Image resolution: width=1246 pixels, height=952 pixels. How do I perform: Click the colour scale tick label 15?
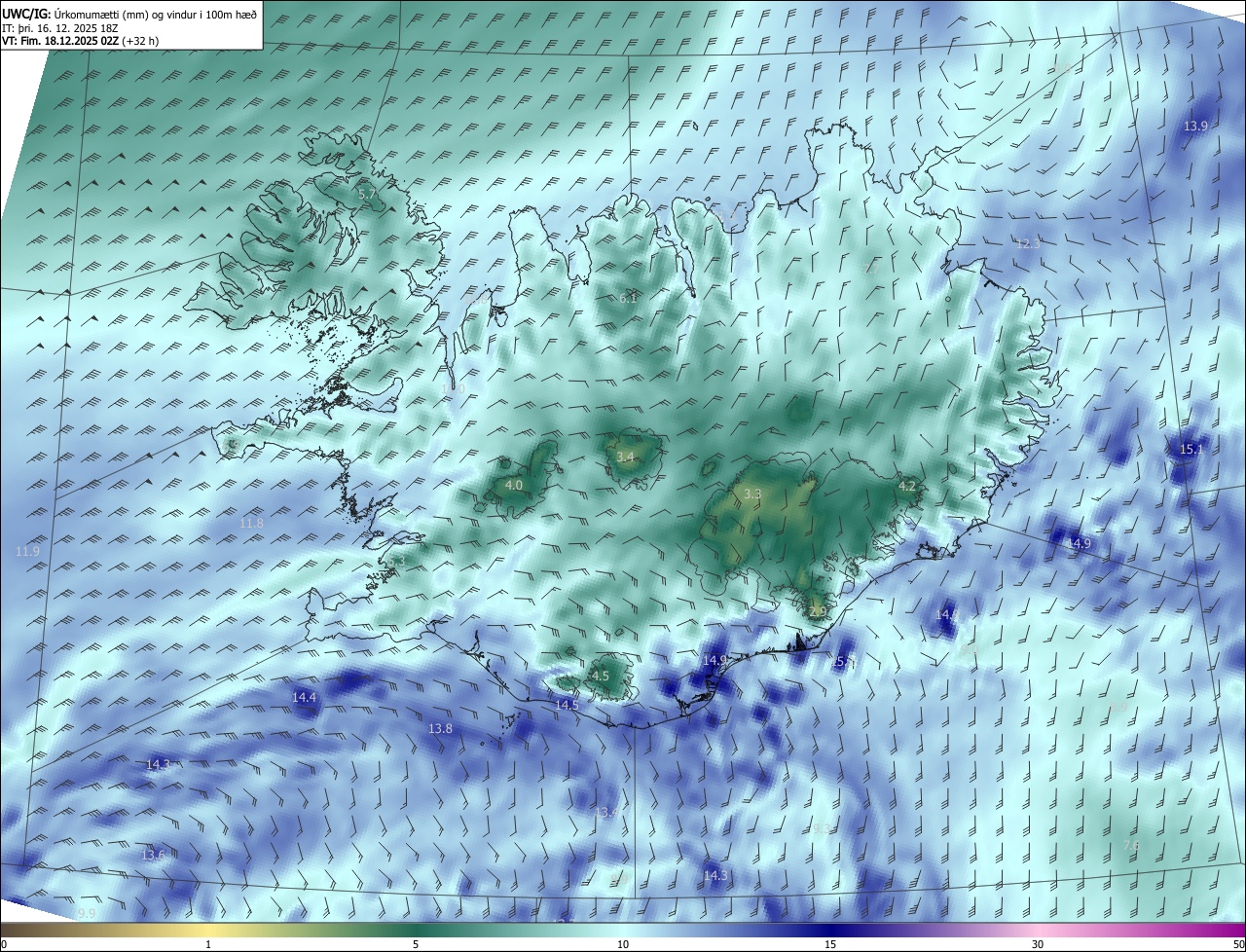point(830,944)
